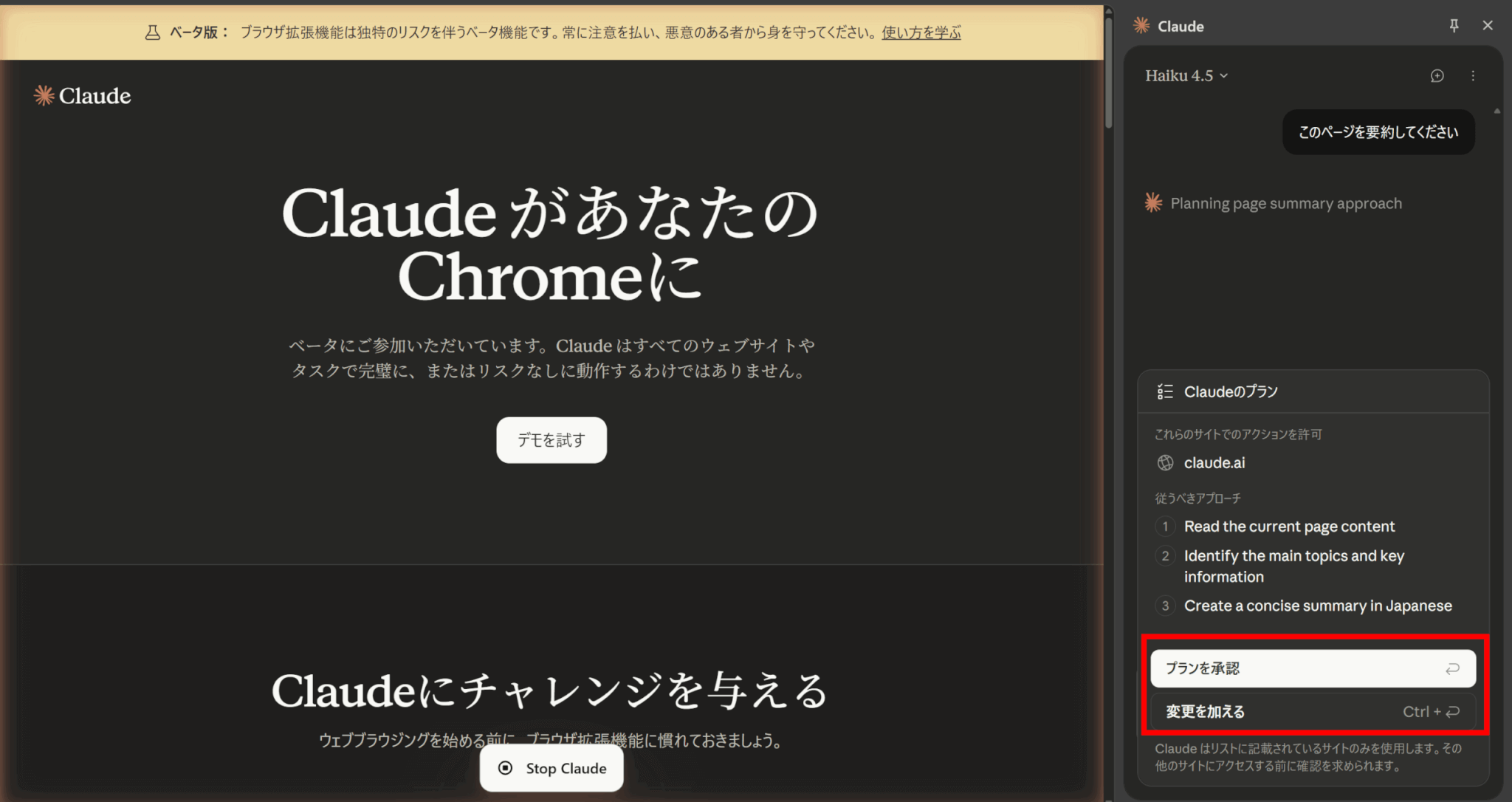Image resolution: width=1512 pixels, height=802 pixels.
Task: Click the このページを要約してください message bubble
Action: pos(1378,132)
